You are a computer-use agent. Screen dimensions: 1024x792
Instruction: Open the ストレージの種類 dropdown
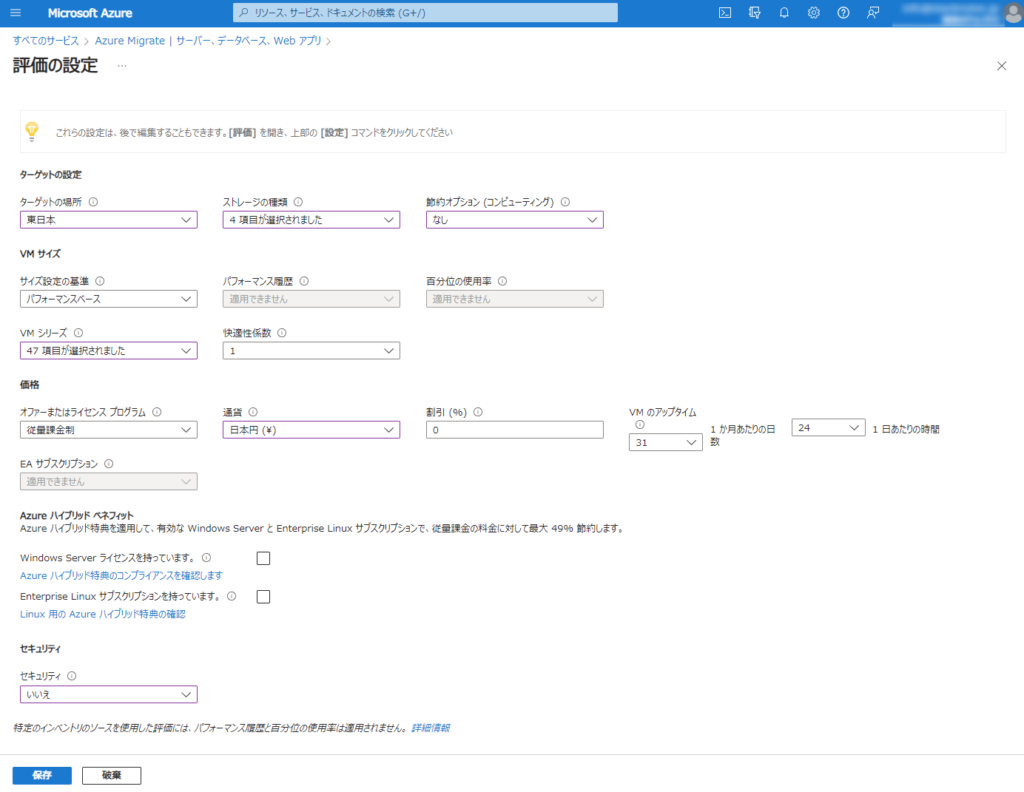tap(311, 220)
